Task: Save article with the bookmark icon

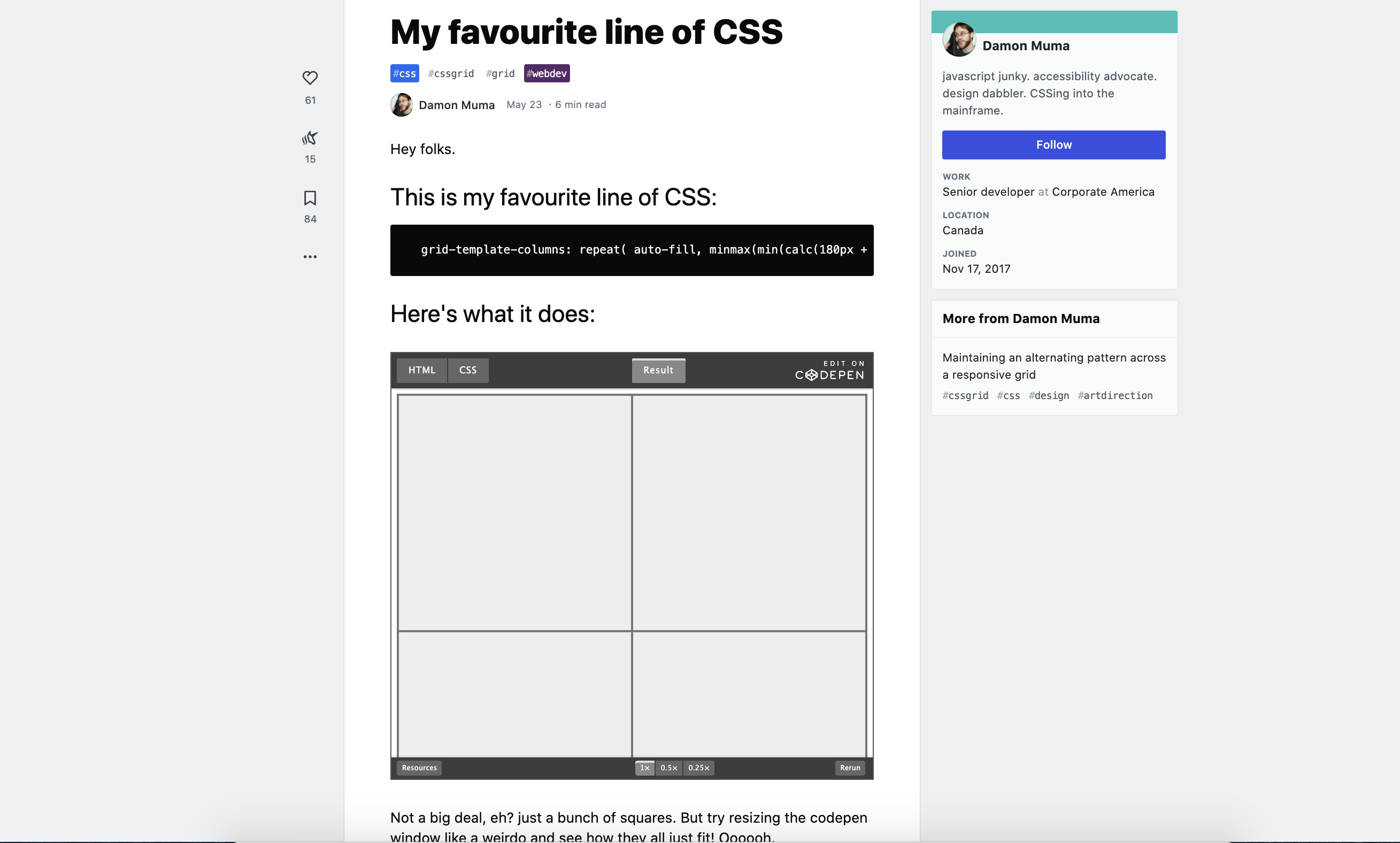Action: (310, 198)
